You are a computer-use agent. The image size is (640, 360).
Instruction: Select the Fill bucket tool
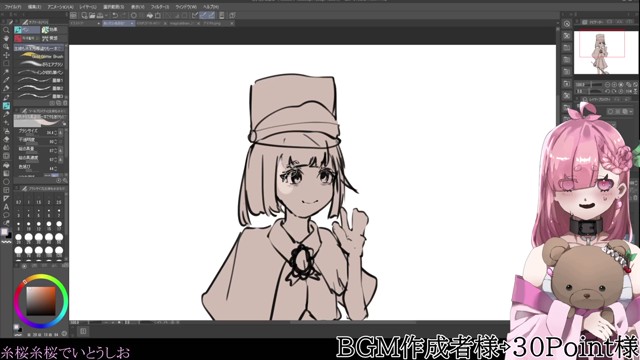(6, 165)
